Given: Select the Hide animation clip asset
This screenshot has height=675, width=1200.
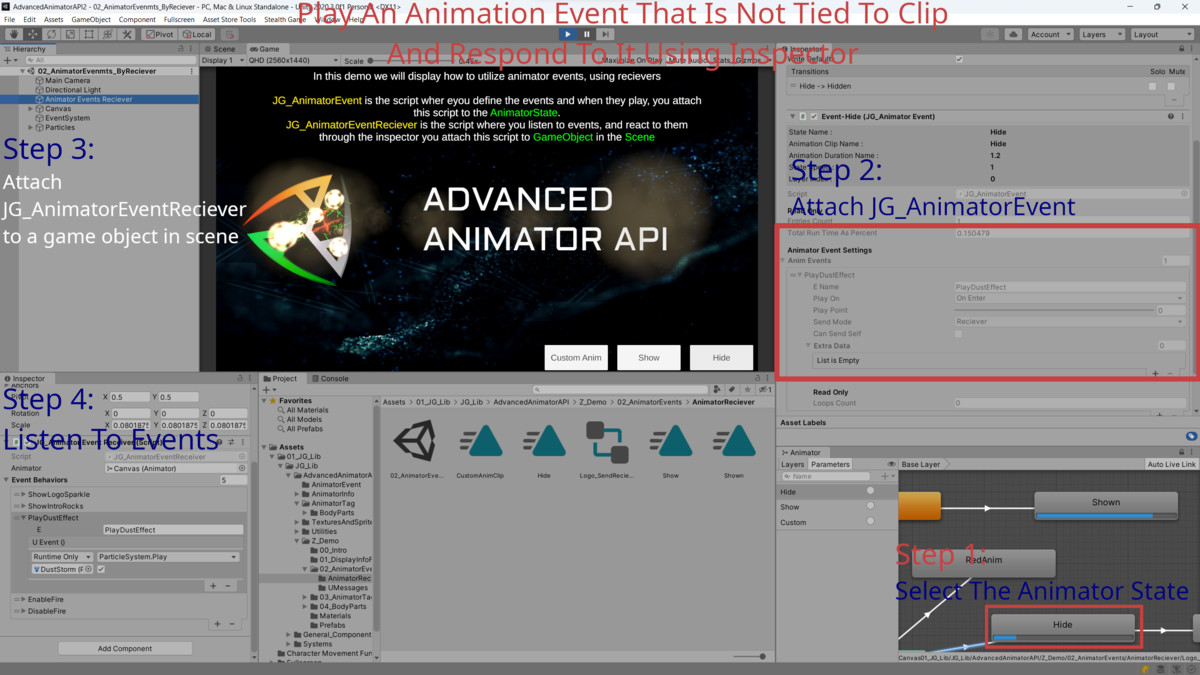Looking at the screenshot, I should (x=544, y=450).
